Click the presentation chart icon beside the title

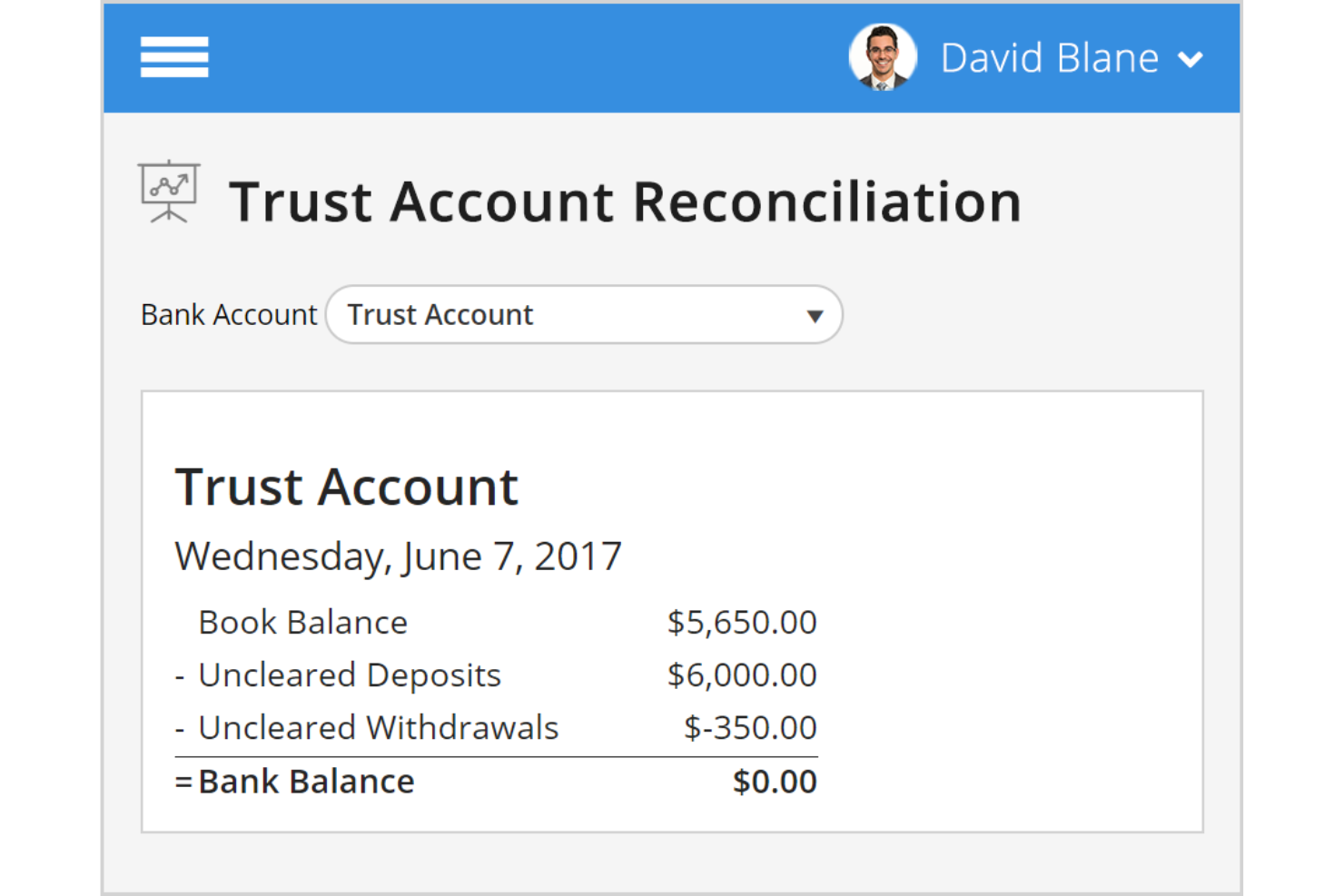coord(169,192)
